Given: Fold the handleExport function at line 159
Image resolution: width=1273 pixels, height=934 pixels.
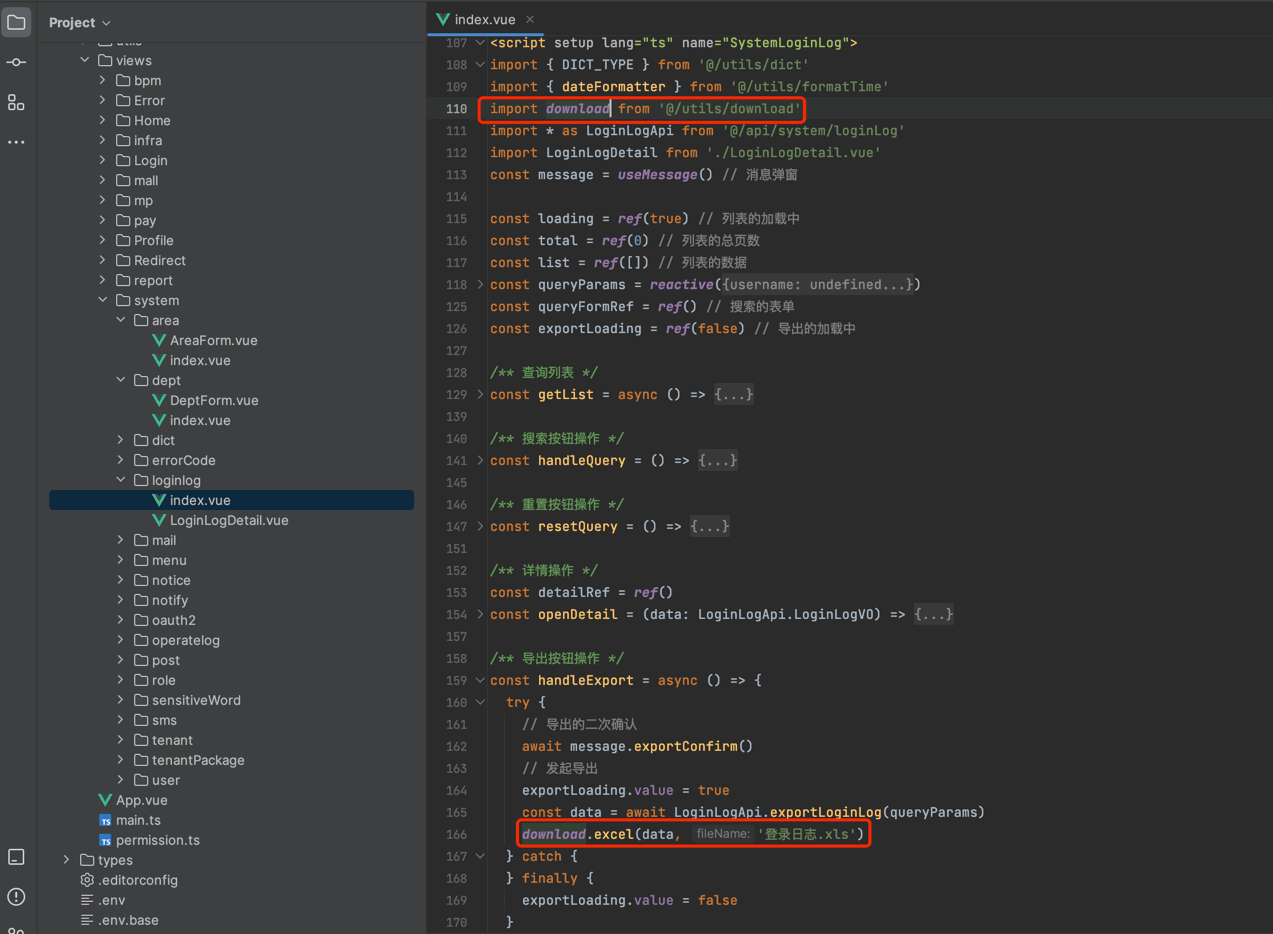Looking at the screenshot, I should [480, 680].
